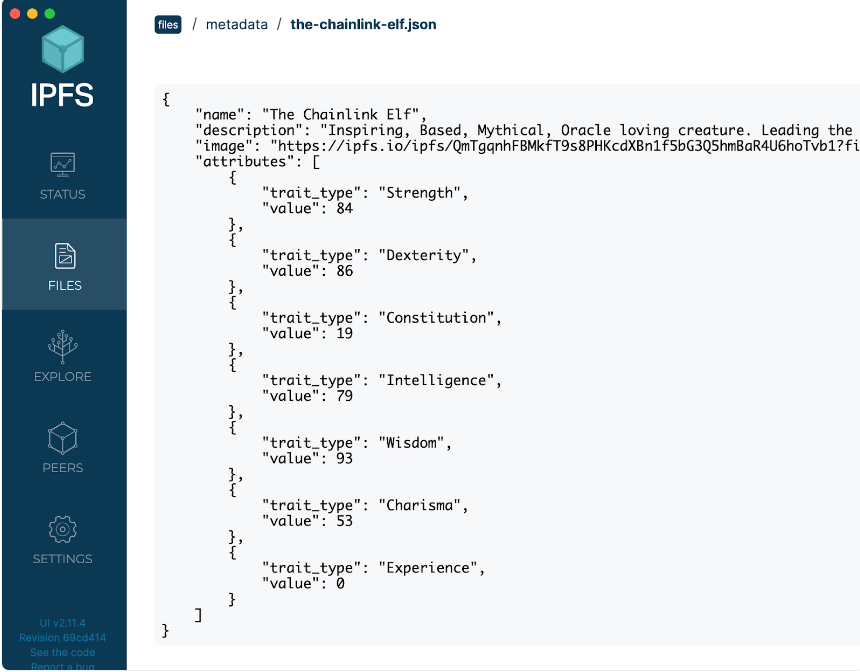Click the value 0 line
Viewport: 860px width, 672px height.
[303, 584]
